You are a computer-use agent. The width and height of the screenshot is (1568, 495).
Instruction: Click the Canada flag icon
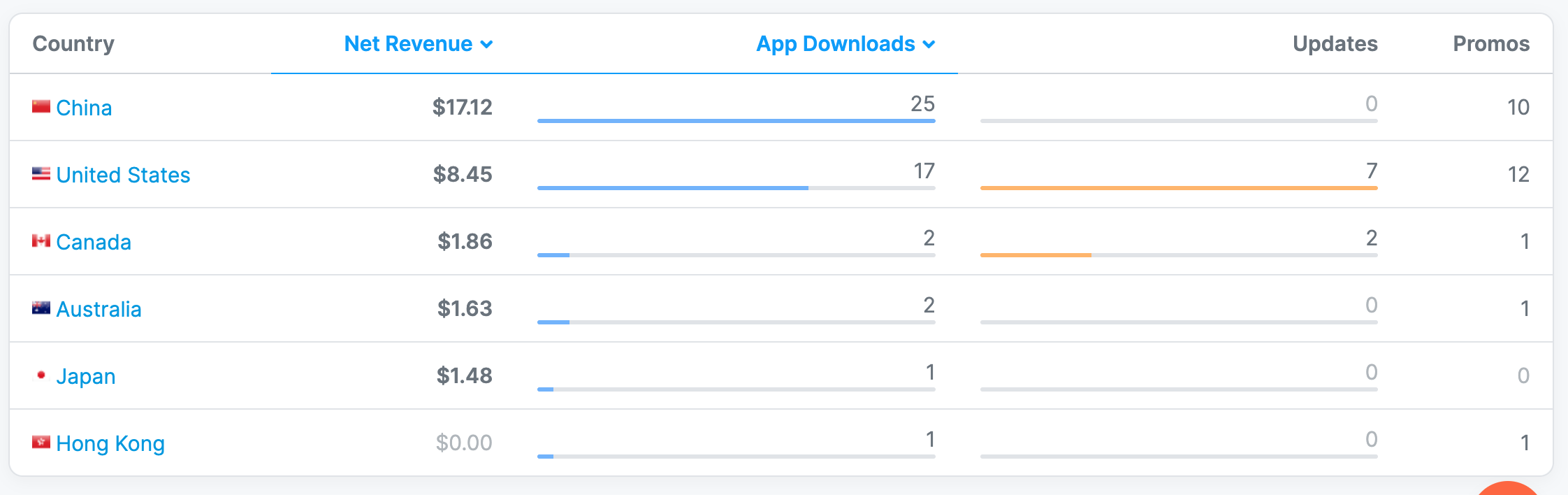point(41,241)
